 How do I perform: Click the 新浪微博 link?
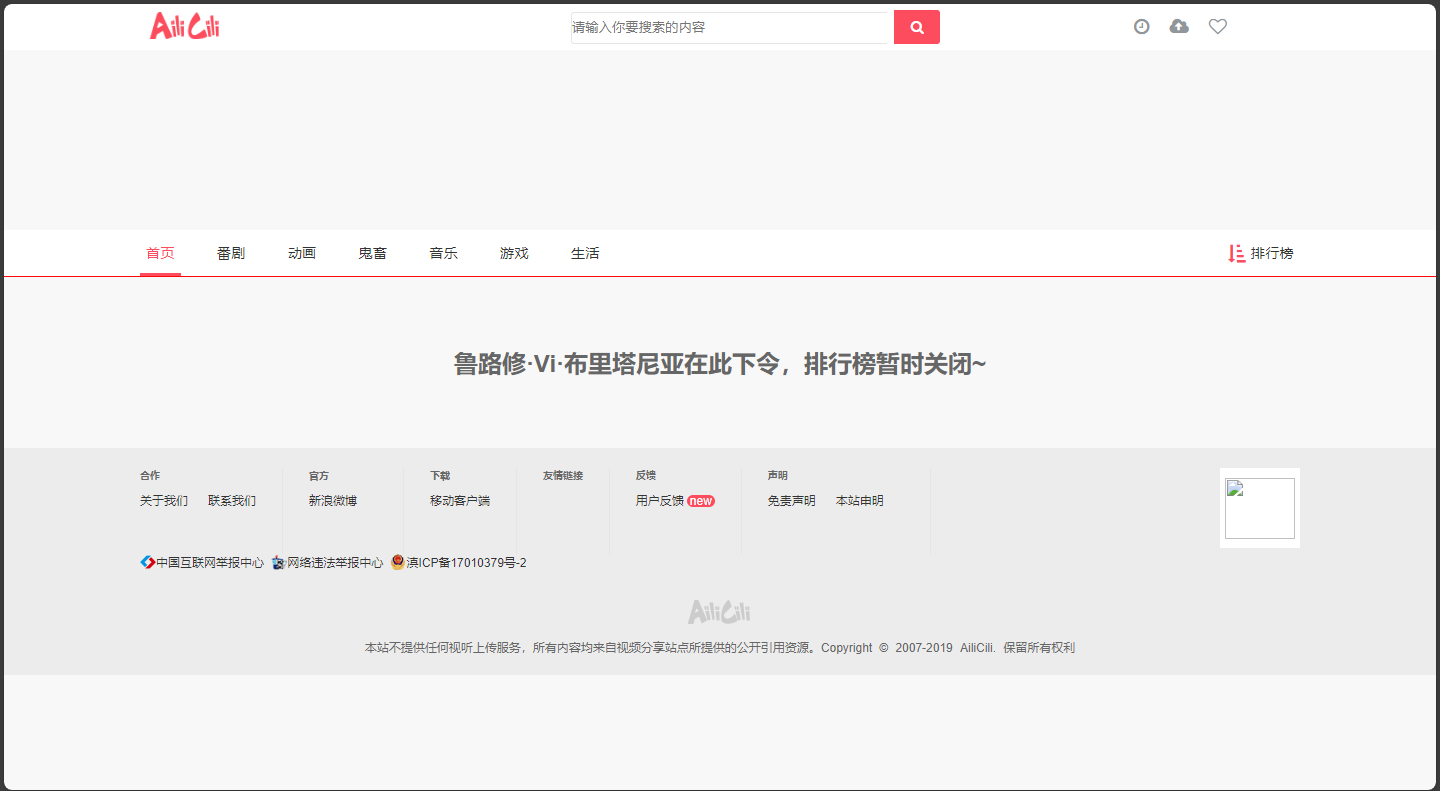click(333, 501)
